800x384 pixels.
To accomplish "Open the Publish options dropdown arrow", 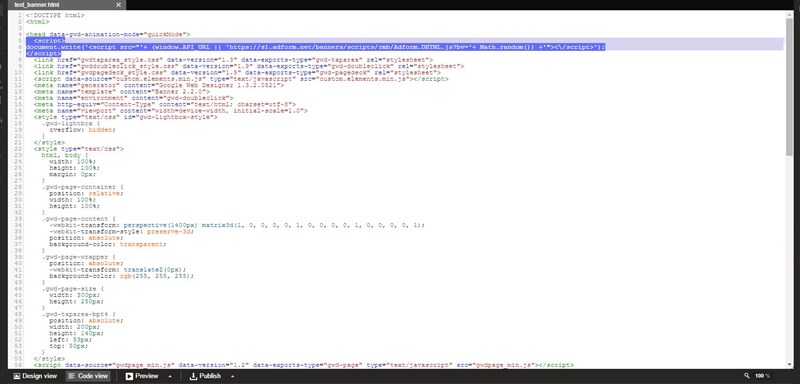I will [x=232, y=376].
